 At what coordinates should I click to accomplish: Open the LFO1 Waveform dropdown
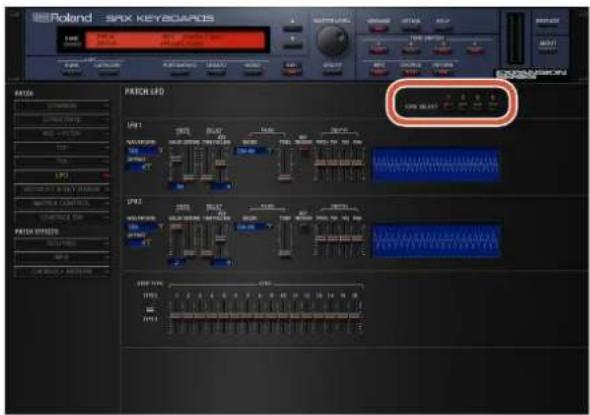pyautogui.click(x=144, y=151)
